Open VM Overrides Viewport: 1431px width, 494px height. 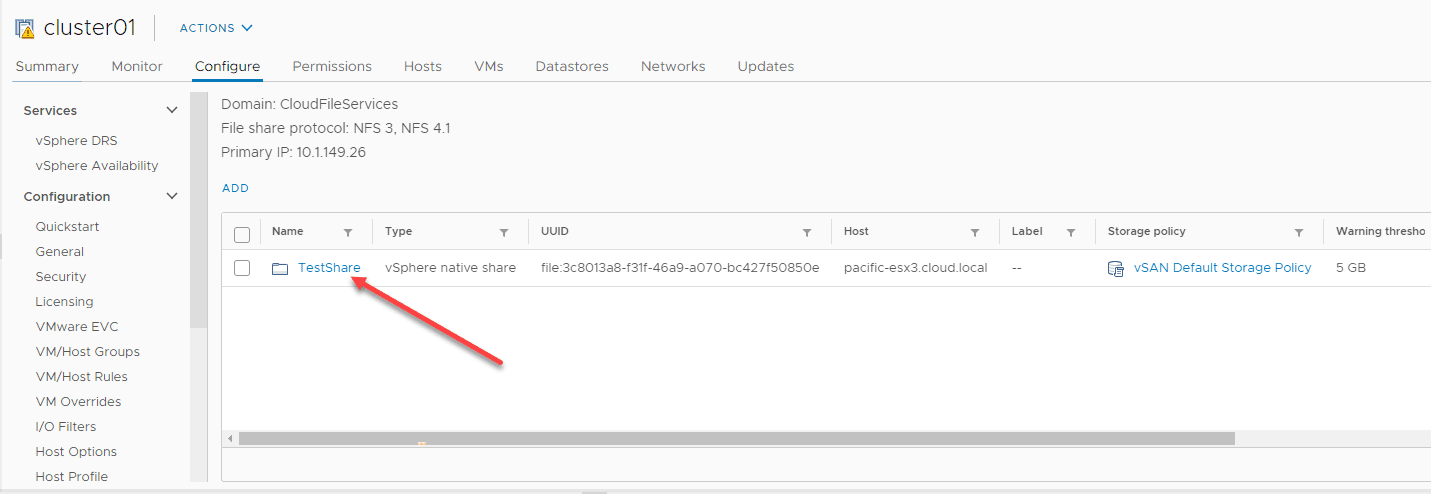tap(78, 402)
